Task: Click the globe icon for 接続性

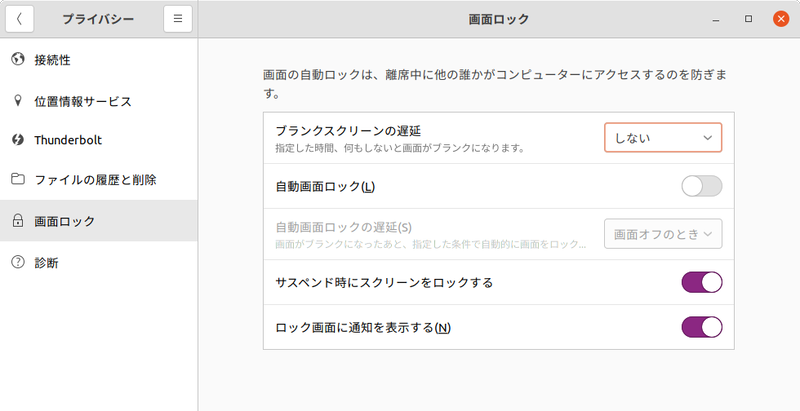Action: pos(17,60)
